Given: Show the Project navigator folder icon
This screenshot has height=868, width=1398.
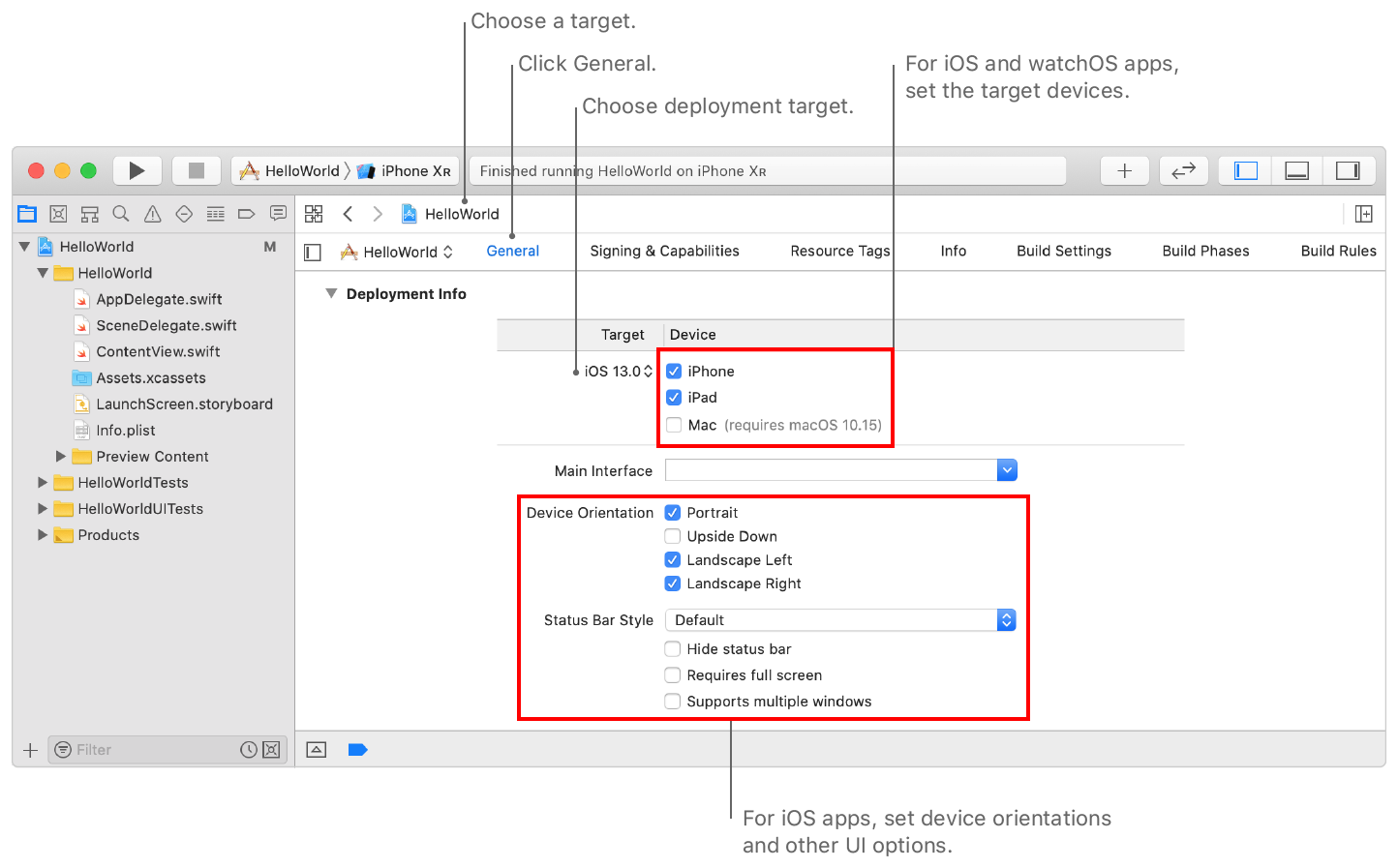Looking at the screenshot, I should click(27, 214).
